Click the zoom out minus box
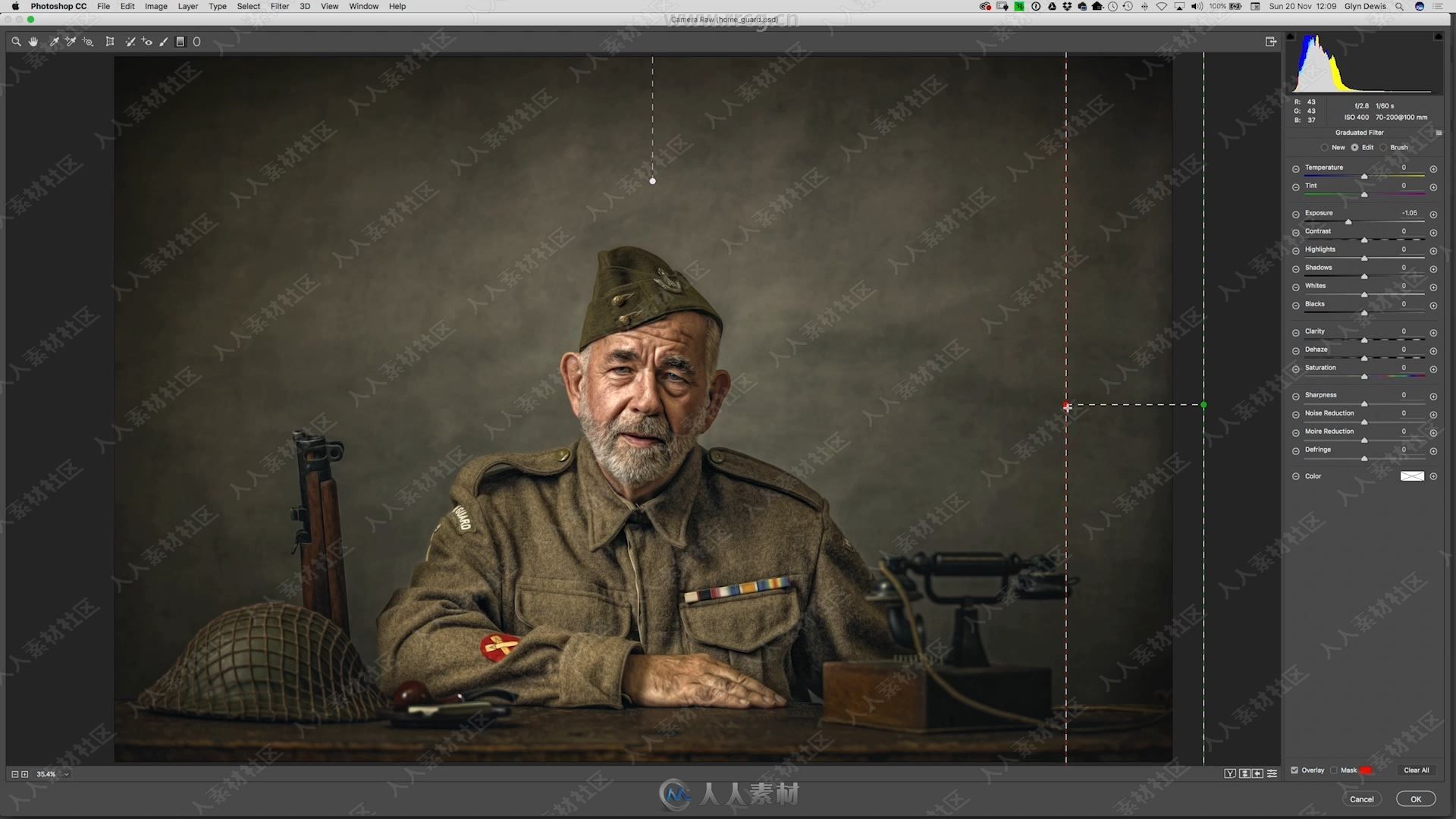Screen dimensions: 1456x819 click(14, 774)
